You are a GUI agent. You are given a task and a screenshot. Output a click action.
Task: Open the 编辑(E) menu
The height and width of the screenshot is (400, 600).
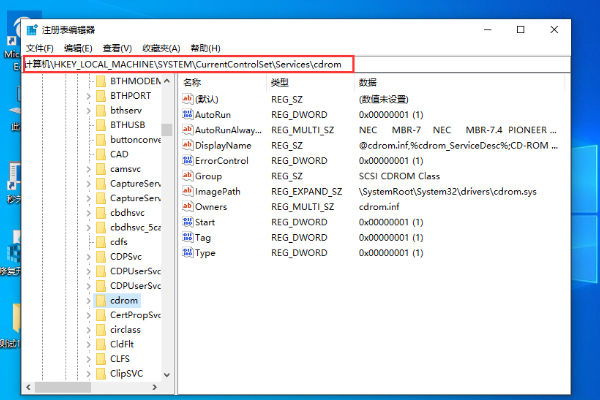point(78,48)
